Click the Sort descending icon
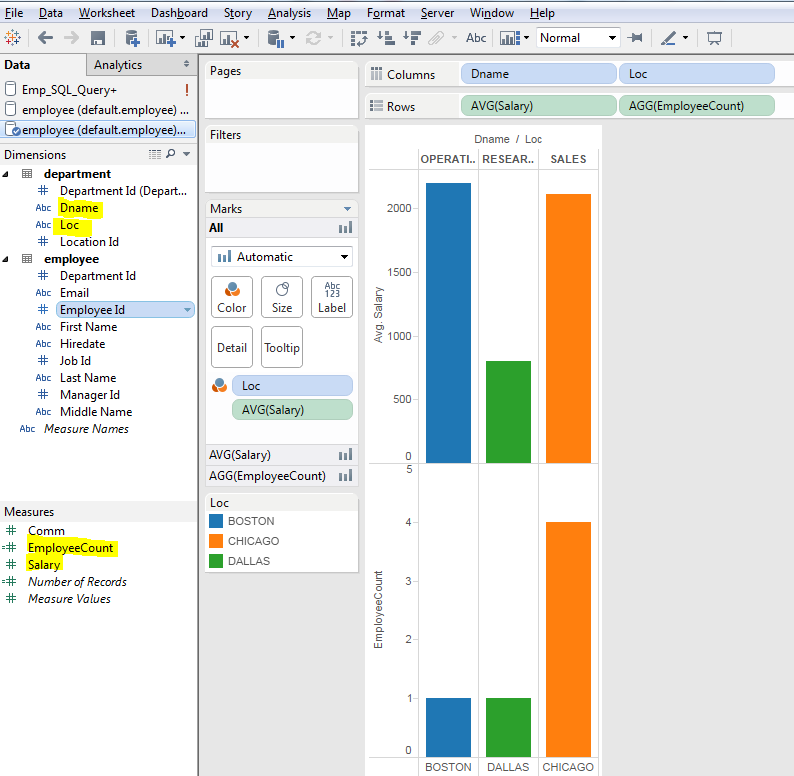The image size is (794, 776). click(412, 38)
